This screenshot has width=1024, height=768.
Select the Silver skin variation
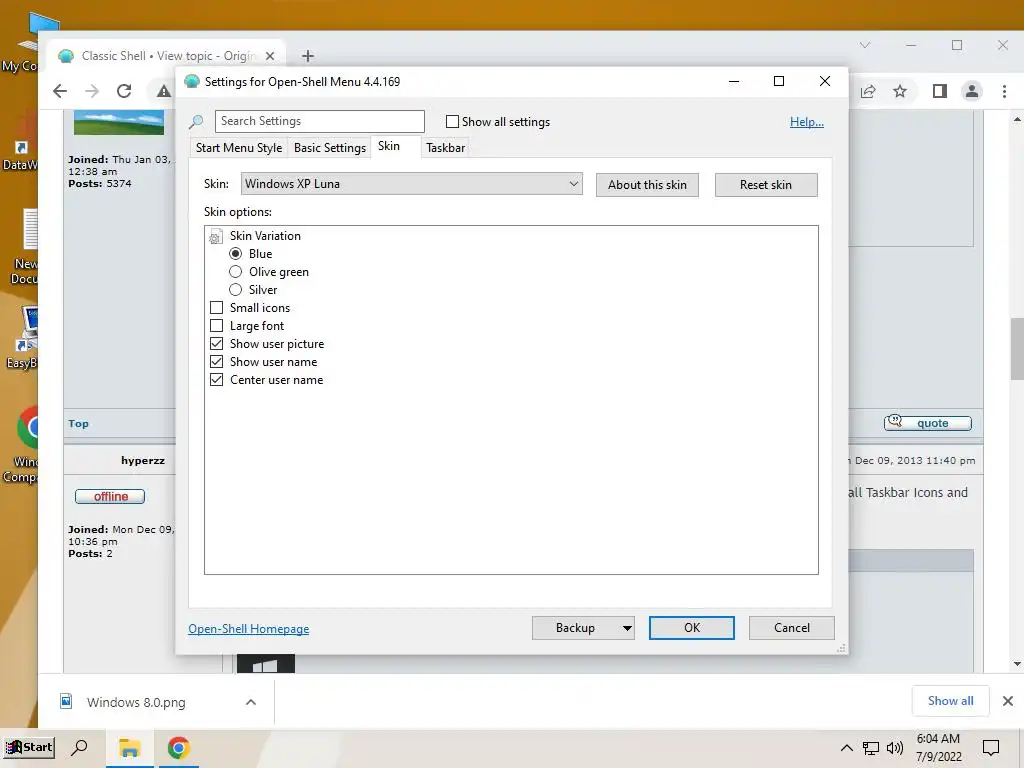pos(235,289)
